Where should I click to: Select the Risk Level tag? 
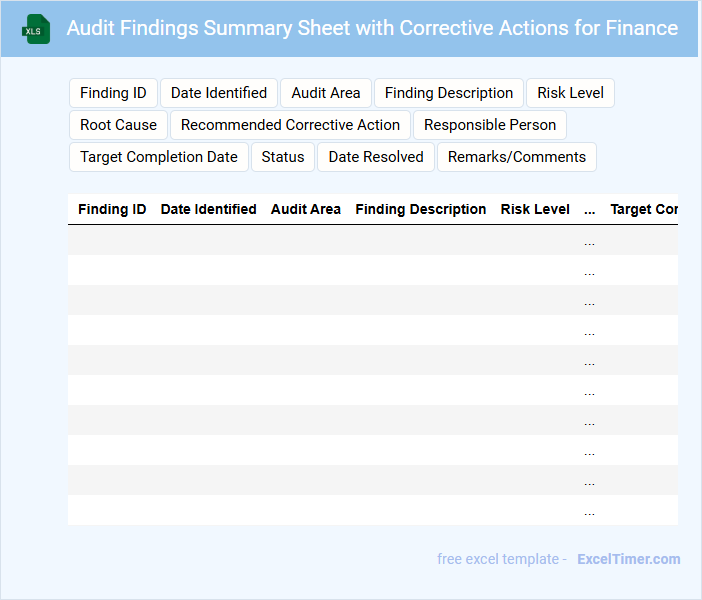point(570,93)
